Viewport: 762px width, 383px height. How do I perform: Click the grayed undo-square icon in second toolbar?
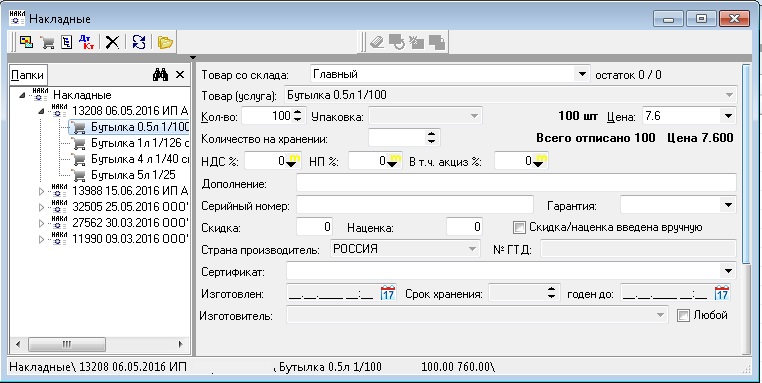pyautogui.click(x=397, y=42)
